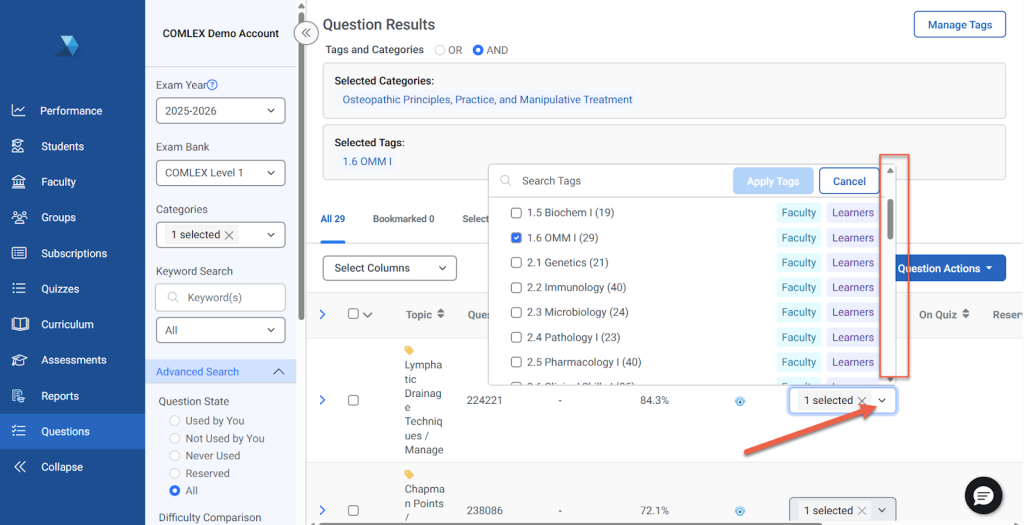The width and height of the screenshot is (1024, 525).
Task: Check the 2.1 Genetics tag checkbox
Action: pos(516,263)
